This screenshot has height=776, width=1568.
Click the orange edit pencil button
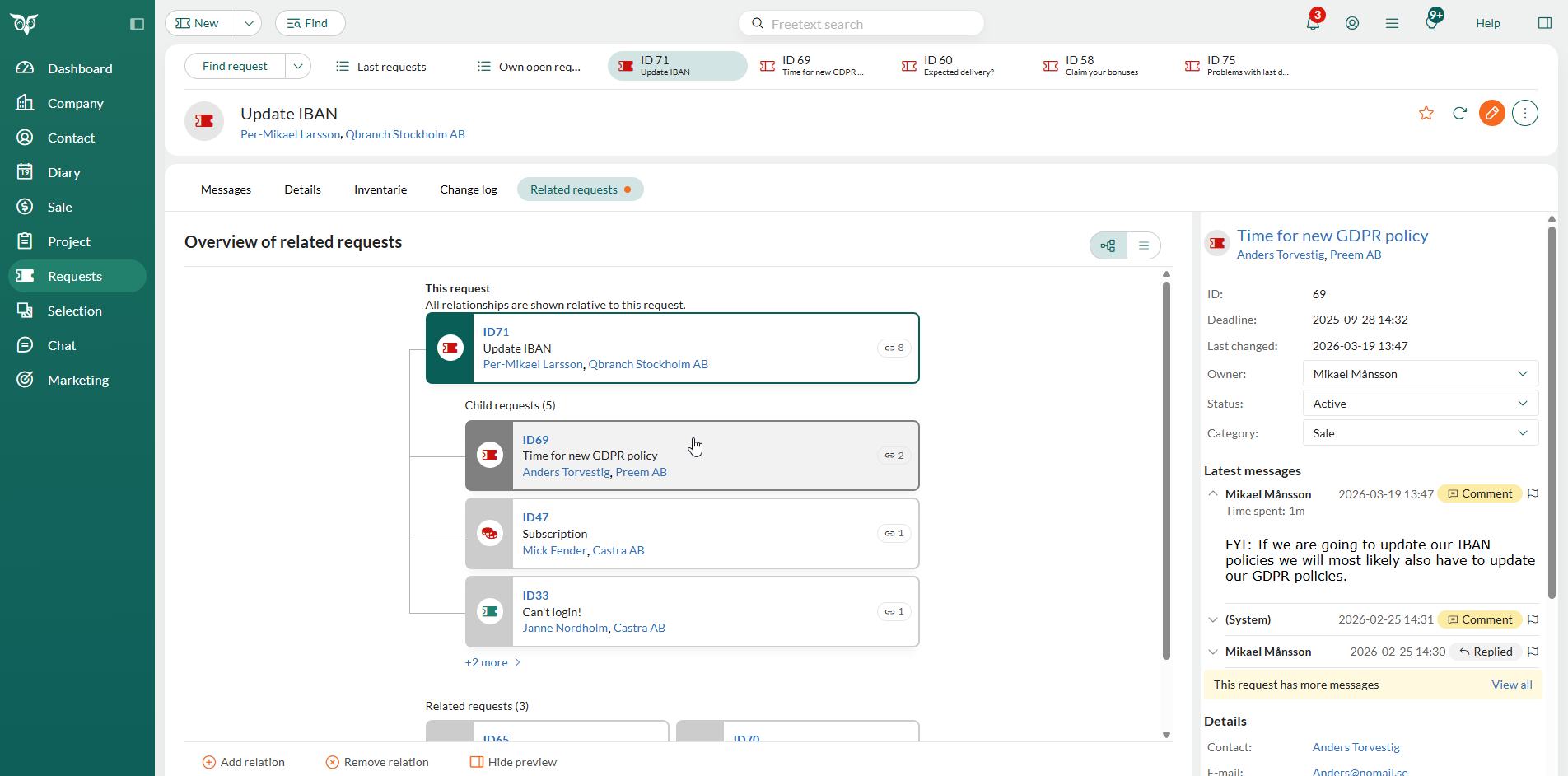coord(1491,114)
